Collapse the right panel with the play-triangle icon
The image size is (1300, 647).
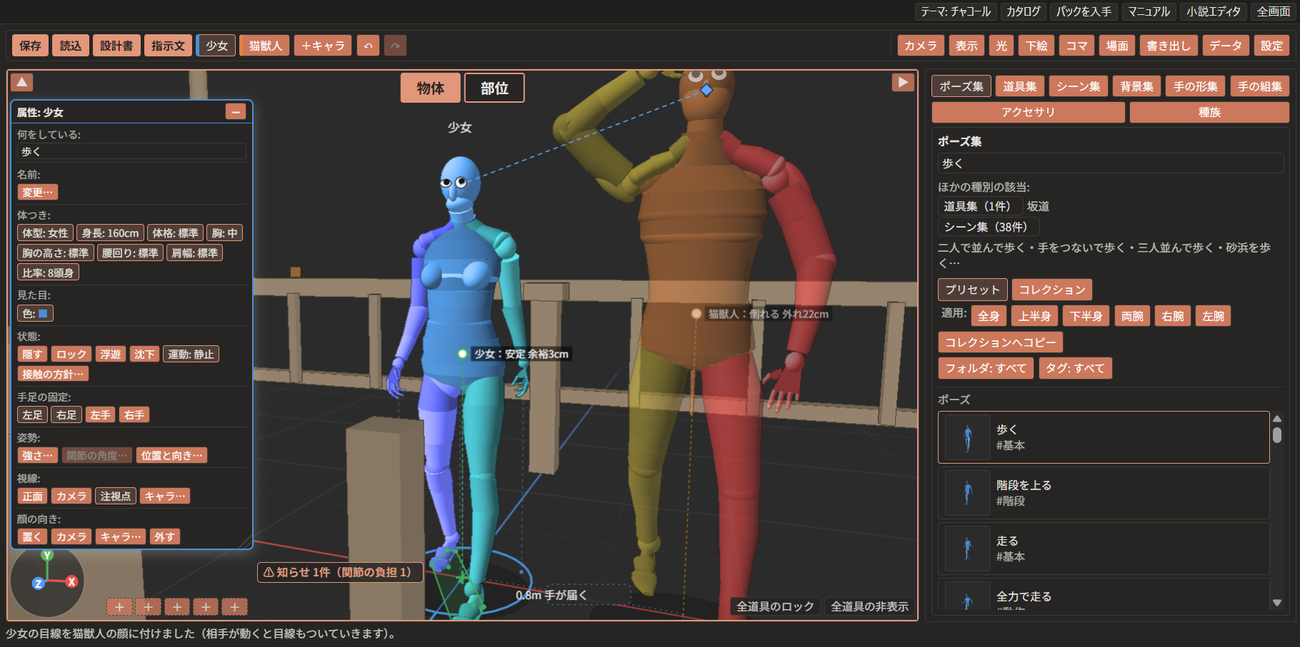(903, 82)
